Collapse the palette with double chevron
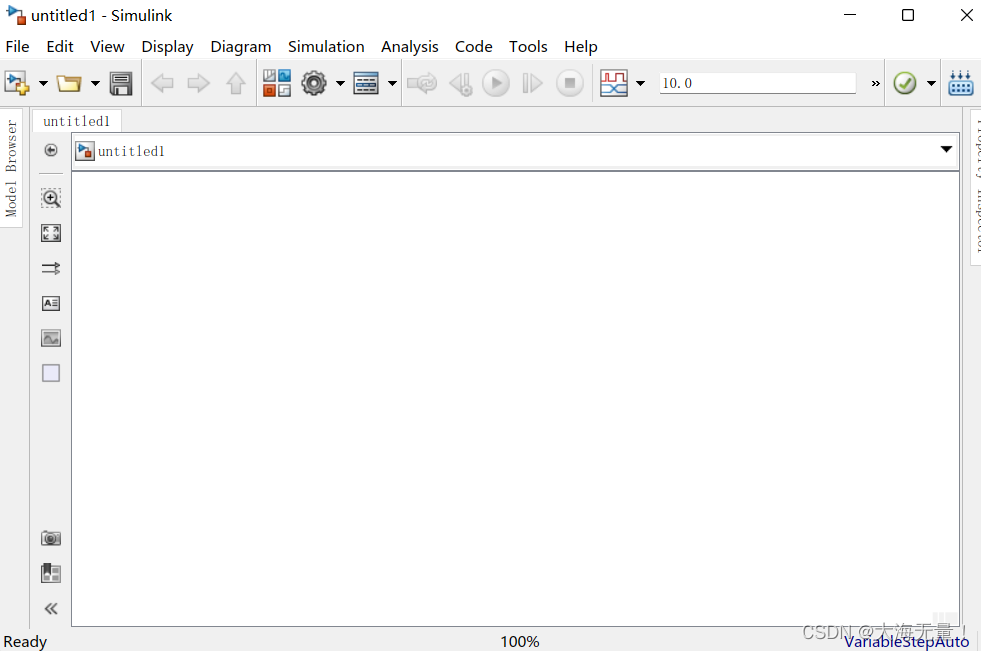The height and width of the screenshot is (651, 981). coord(51,608)
